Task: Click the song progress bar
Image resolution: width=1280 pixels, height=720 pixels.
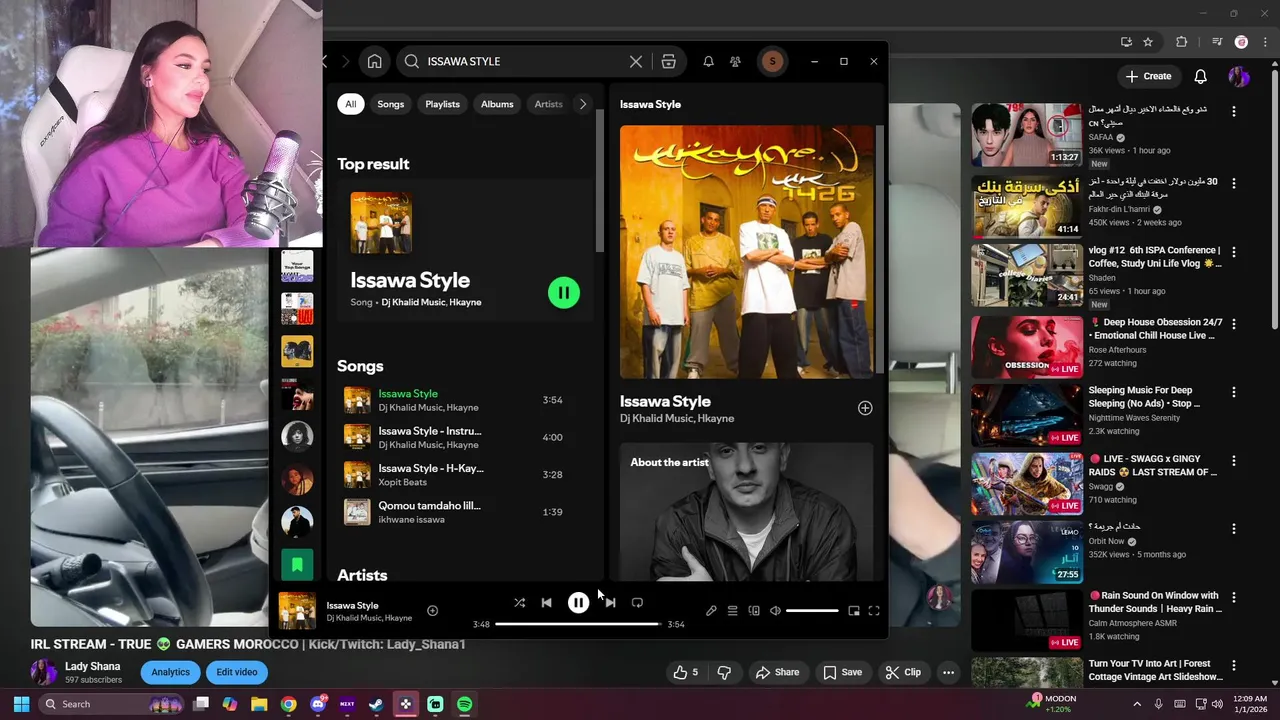Action: 578,624
